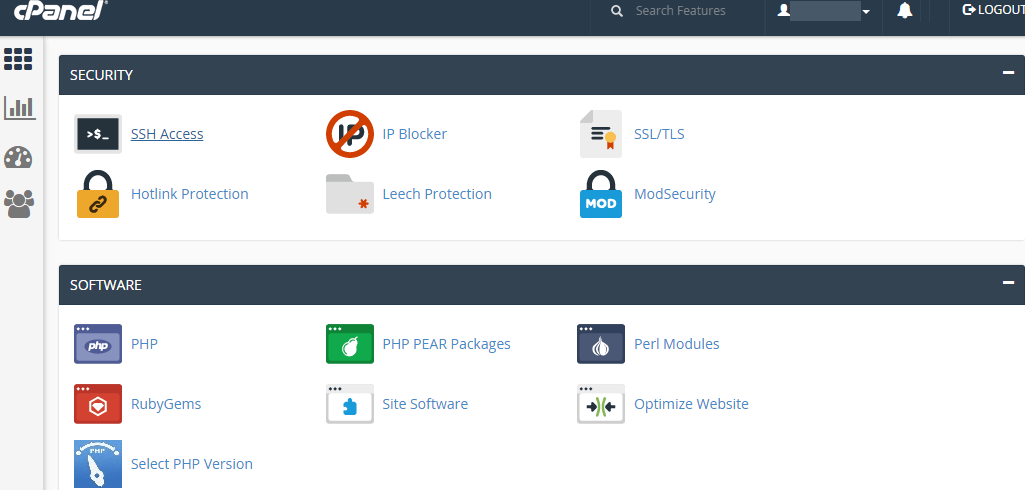Screen dimensions: 1025x490
Task: Open the Optimize Website icon
Action: 601,404
